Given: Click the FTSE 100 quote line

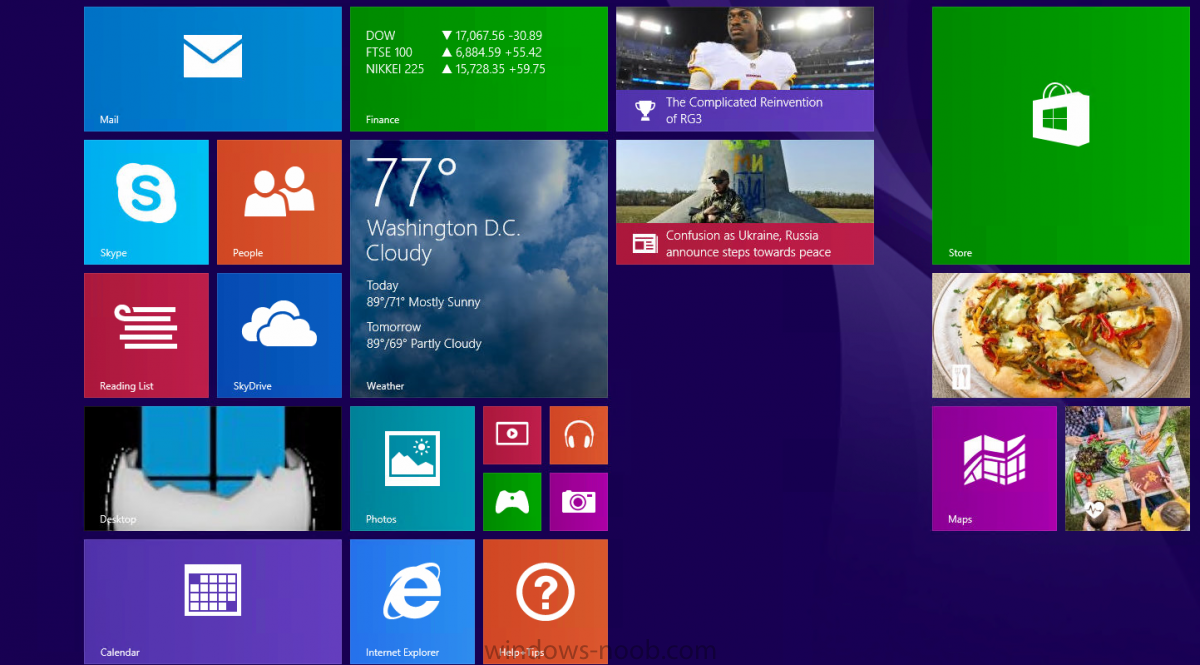Looking at the screenshot, I should point(455,52).
